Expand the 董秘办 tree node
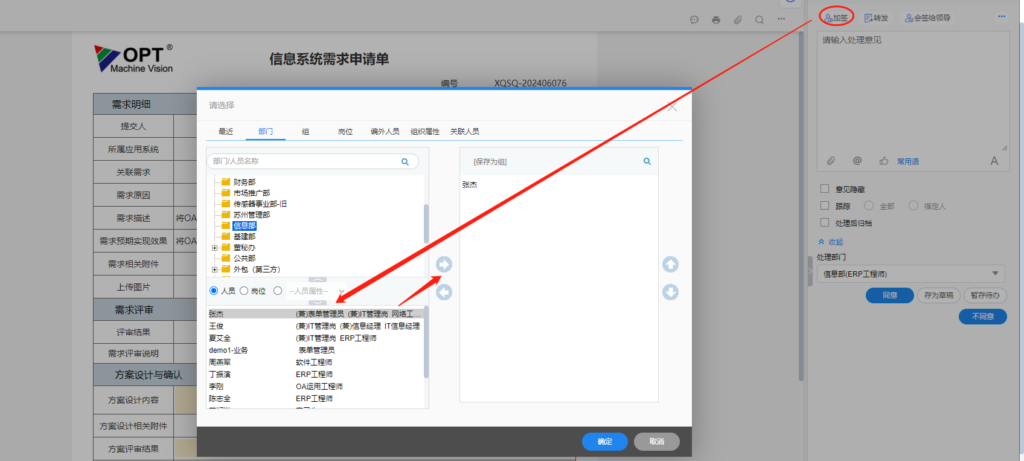The image size is (1024, 461). (214, 248)
